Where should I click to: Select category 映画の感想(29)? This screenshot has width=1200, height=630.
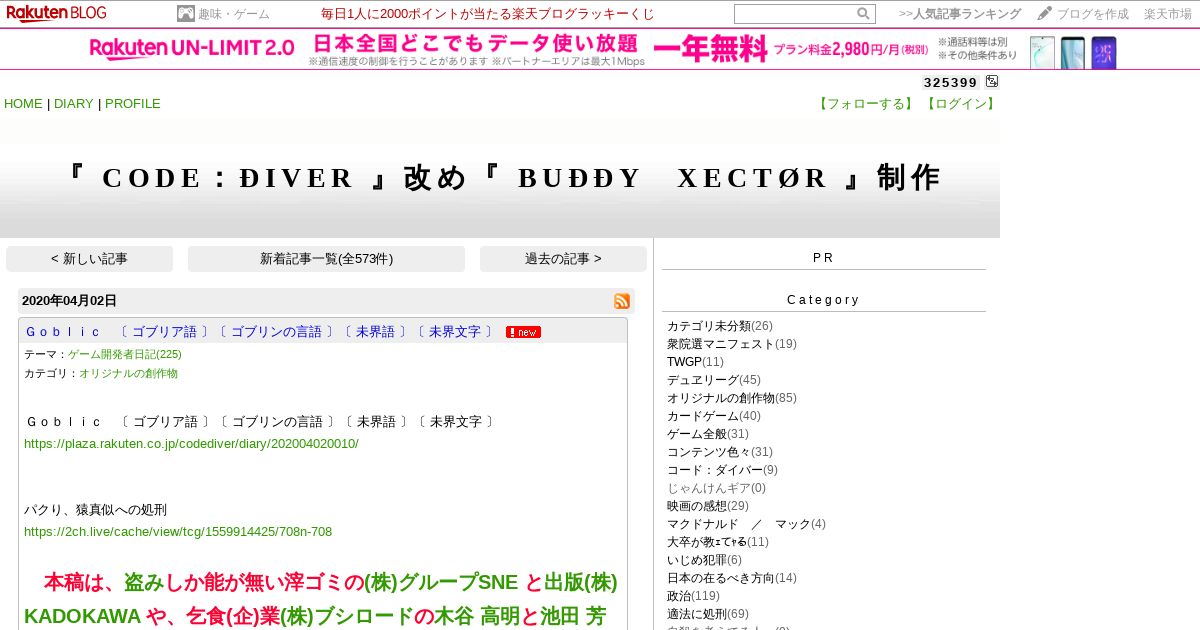point(708,506)
